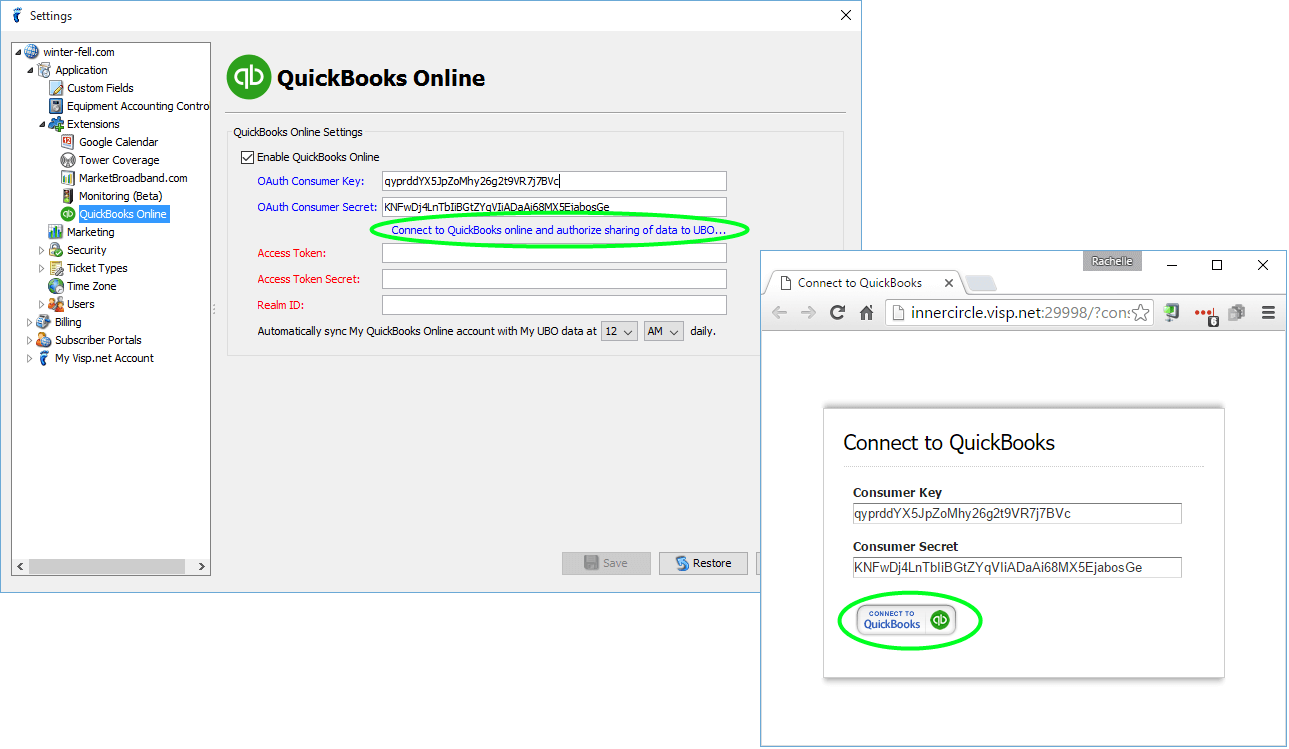
Task: Go back in the browser window
Action: pyautogui.click(x=780, y=313)
